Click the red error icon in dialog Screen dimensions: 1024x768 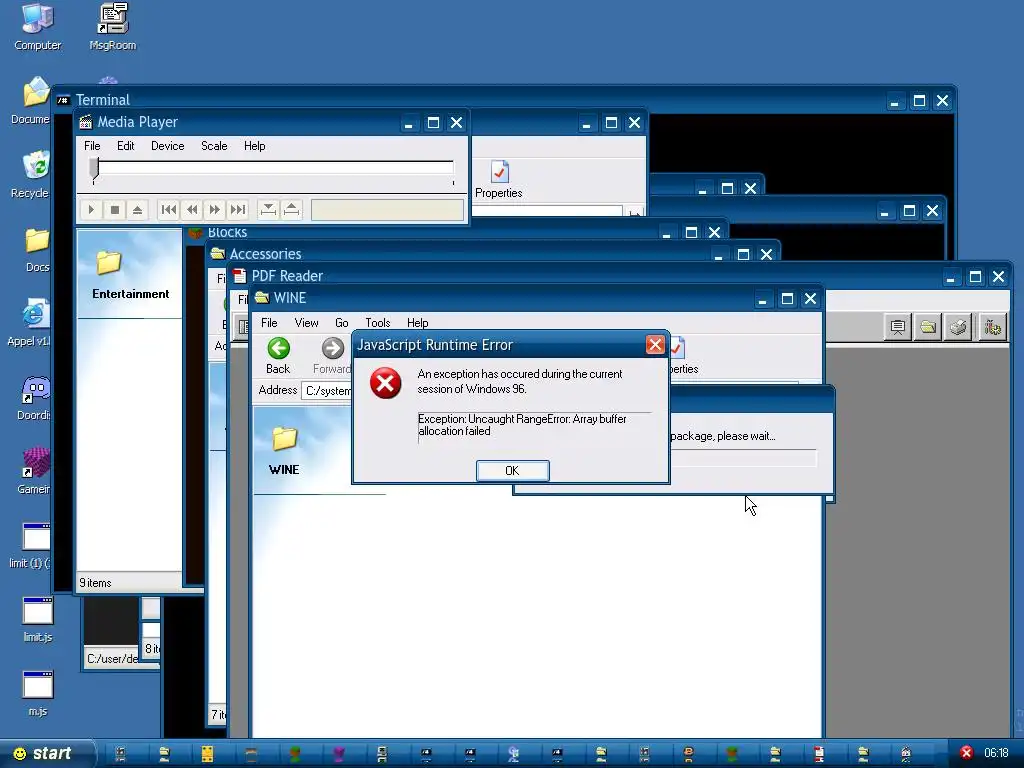coord(386,383)
